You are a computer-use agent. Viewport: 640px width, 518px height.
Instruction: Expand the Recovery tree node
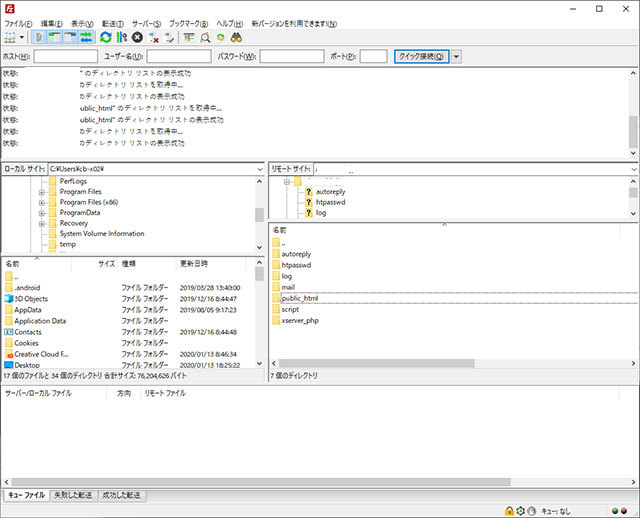pyautogui.click(x=42, y=224)
